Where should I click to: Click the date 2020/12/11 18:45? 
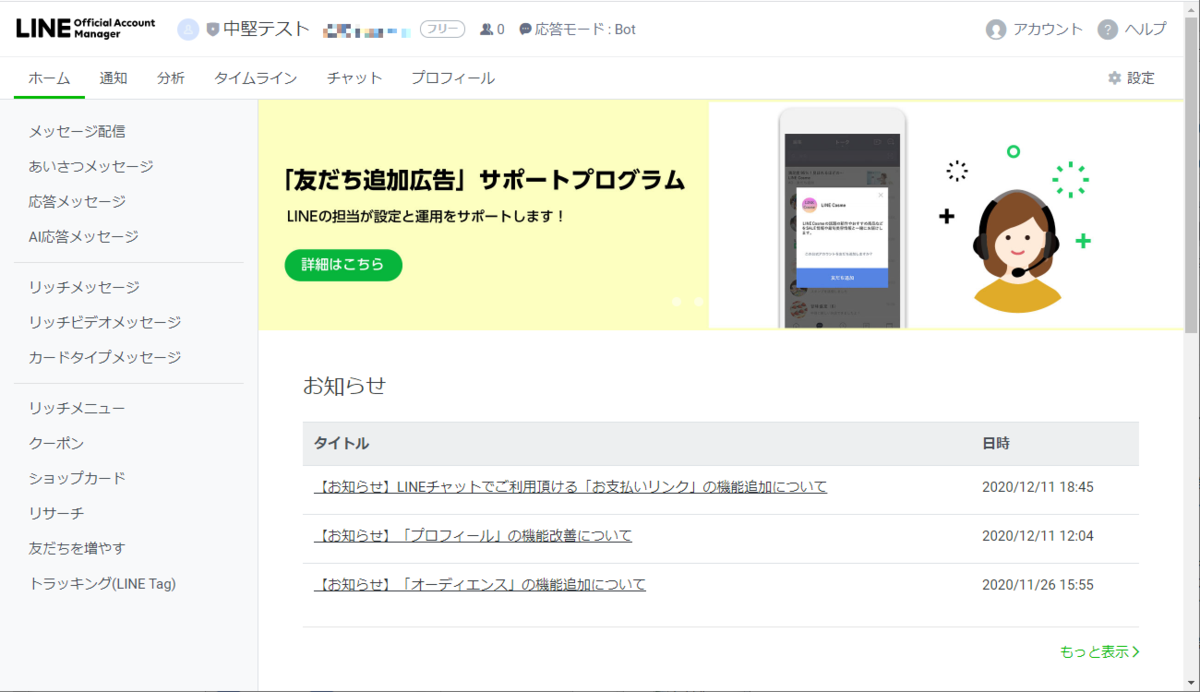(1038, 487)
